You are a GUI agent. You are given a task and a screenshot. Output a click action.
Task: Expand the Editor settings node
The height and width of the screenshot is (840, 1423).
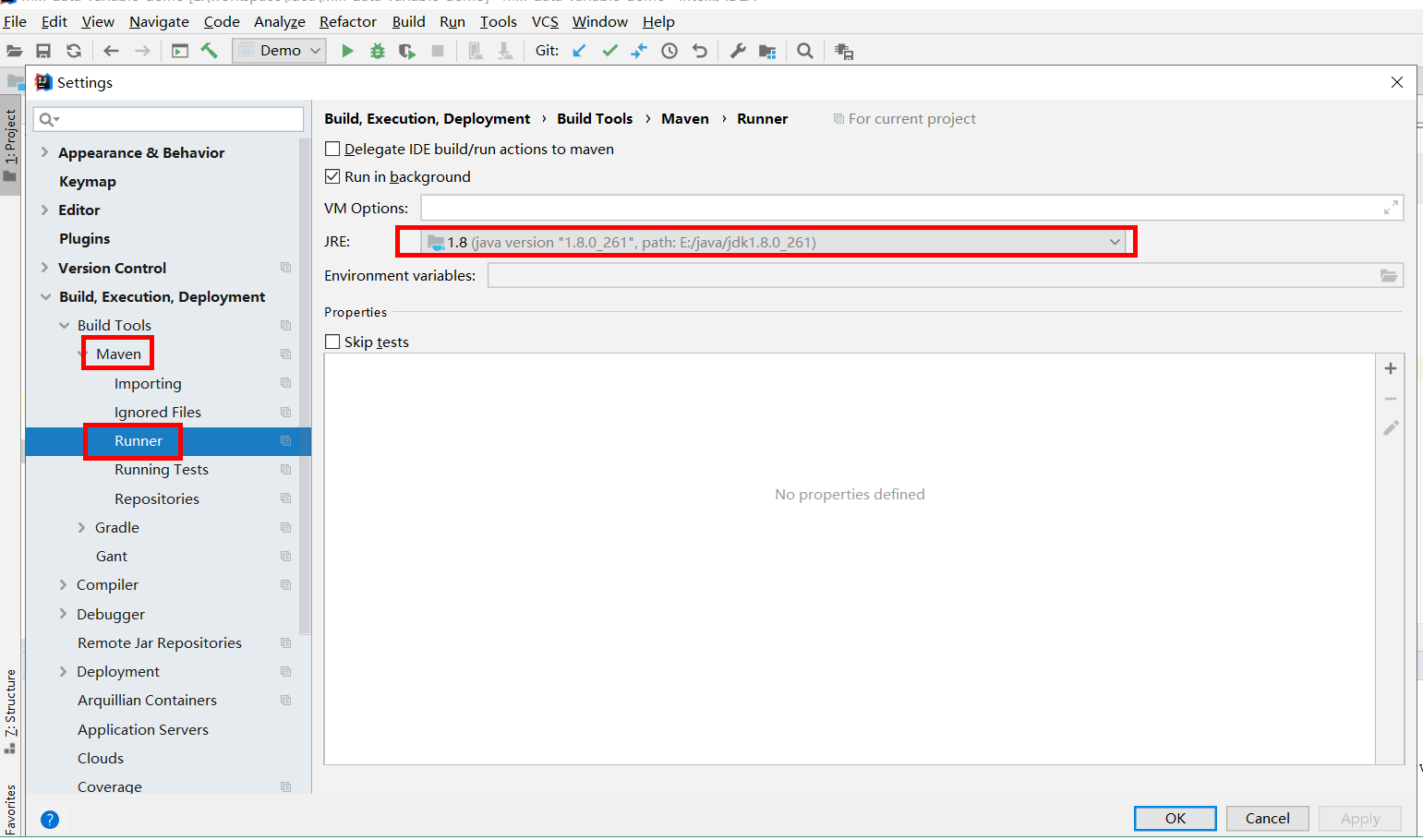coord(44,210)
